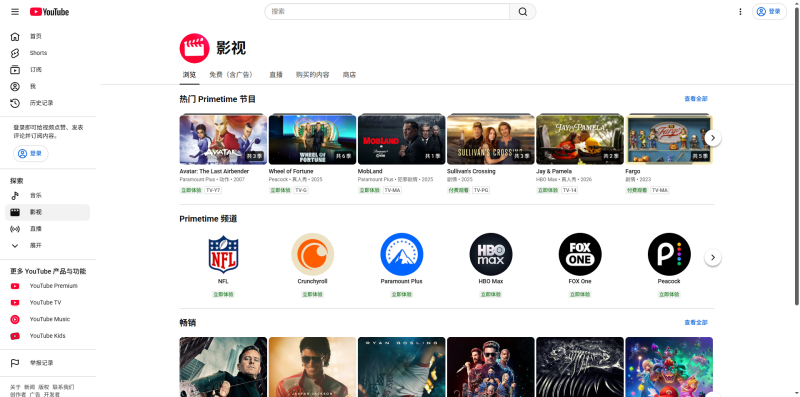Open 首页 in the sidebar

[x=47, y=36]
